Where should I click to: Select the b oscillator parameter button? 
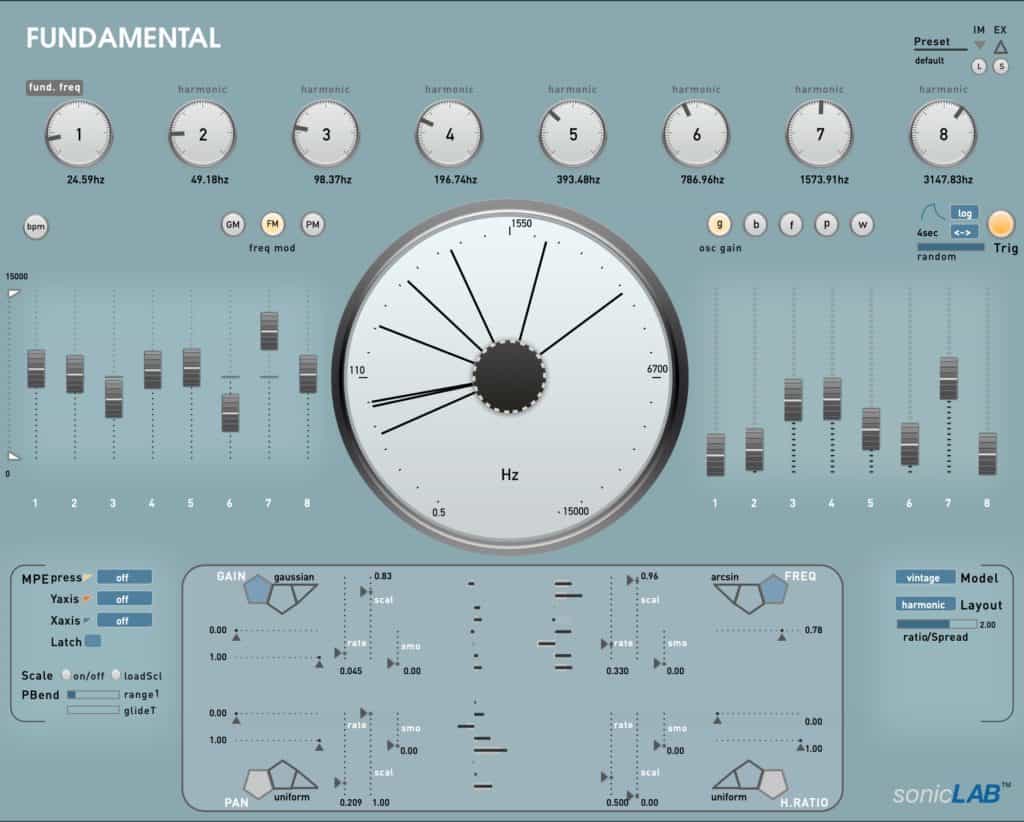(756, 225)
